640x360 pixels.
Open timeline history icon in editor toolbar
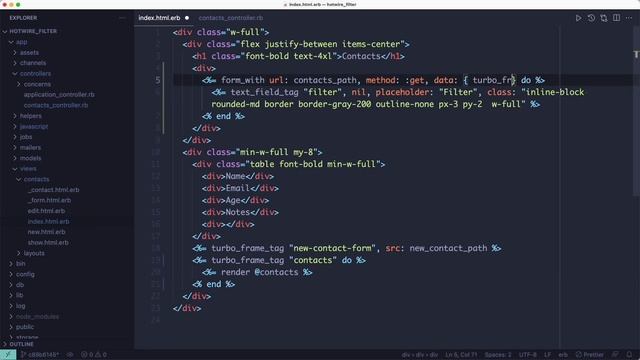click(x=591, y=18)
